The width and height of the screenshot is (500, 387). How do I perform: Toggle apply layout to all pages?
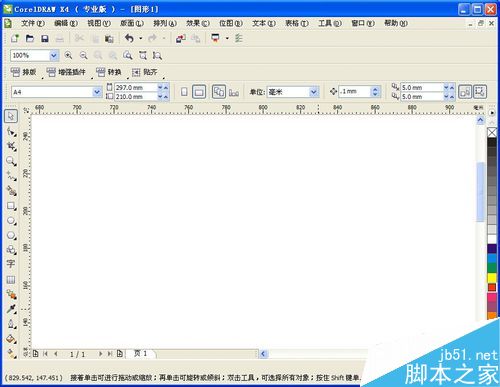click(219, 92)
